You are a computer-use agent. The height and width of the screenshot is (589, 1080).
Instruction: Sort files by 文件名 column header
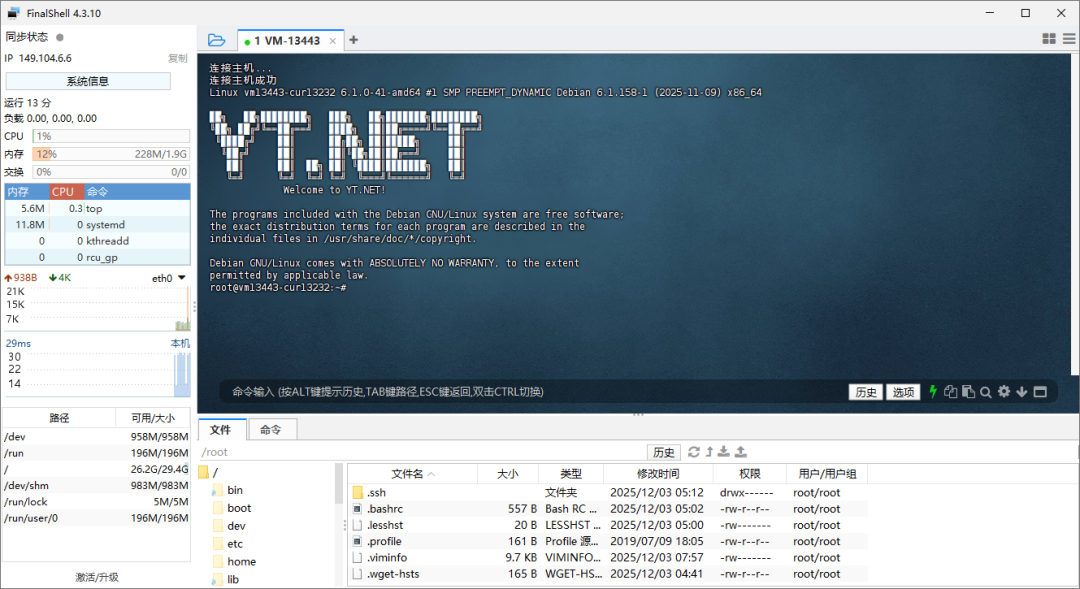tap(413, 473)
